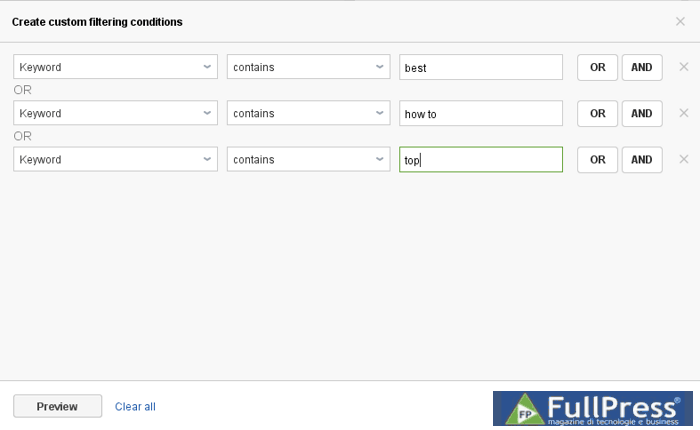Add OR condition after 'how to' row
Image resolution: width=700 pixels, height=430 pixels.
click(x=597, y=113)
